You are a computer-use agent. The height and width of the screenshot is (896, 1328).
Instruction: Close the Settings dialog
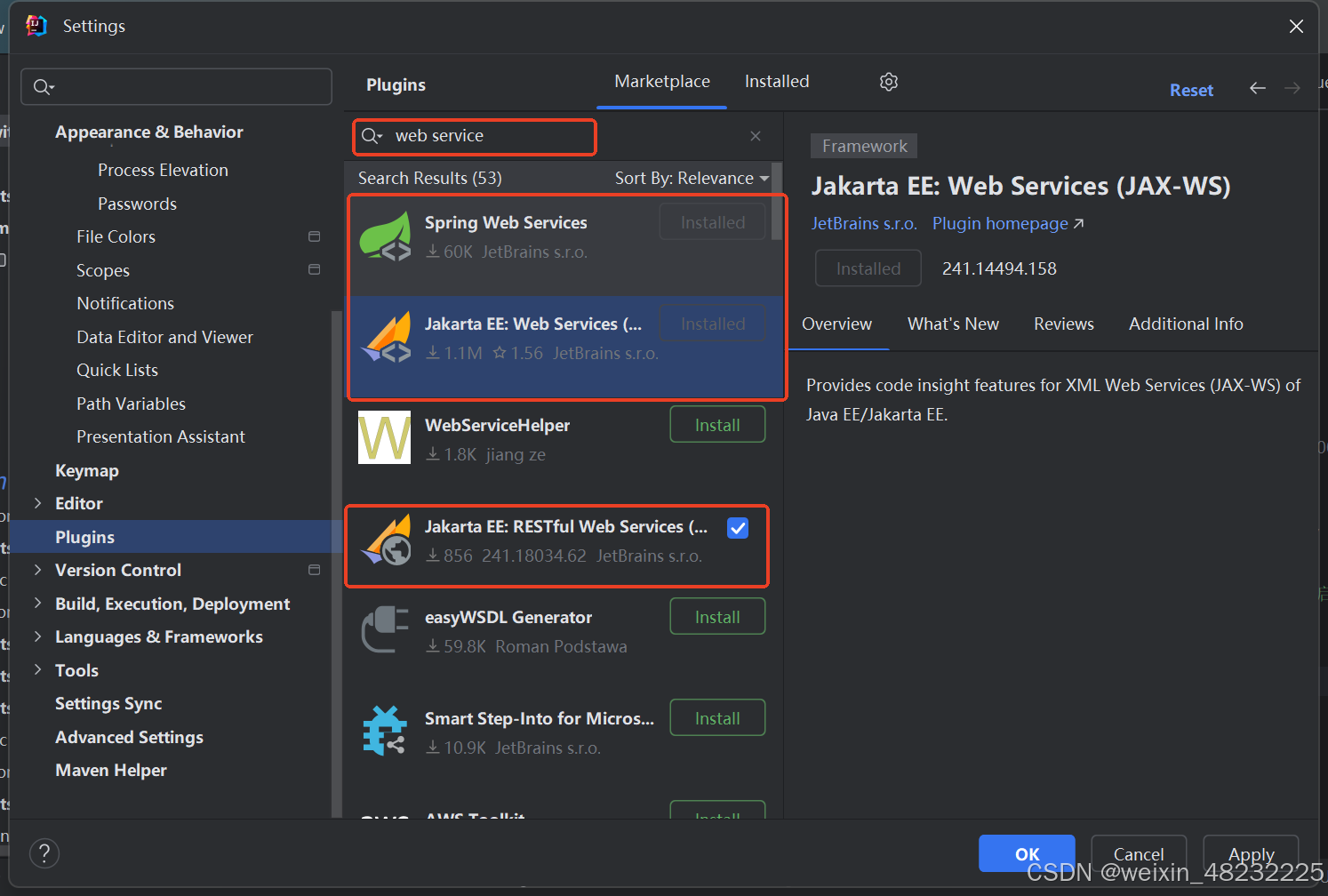pyautogui.click(x=1296, y=26)
